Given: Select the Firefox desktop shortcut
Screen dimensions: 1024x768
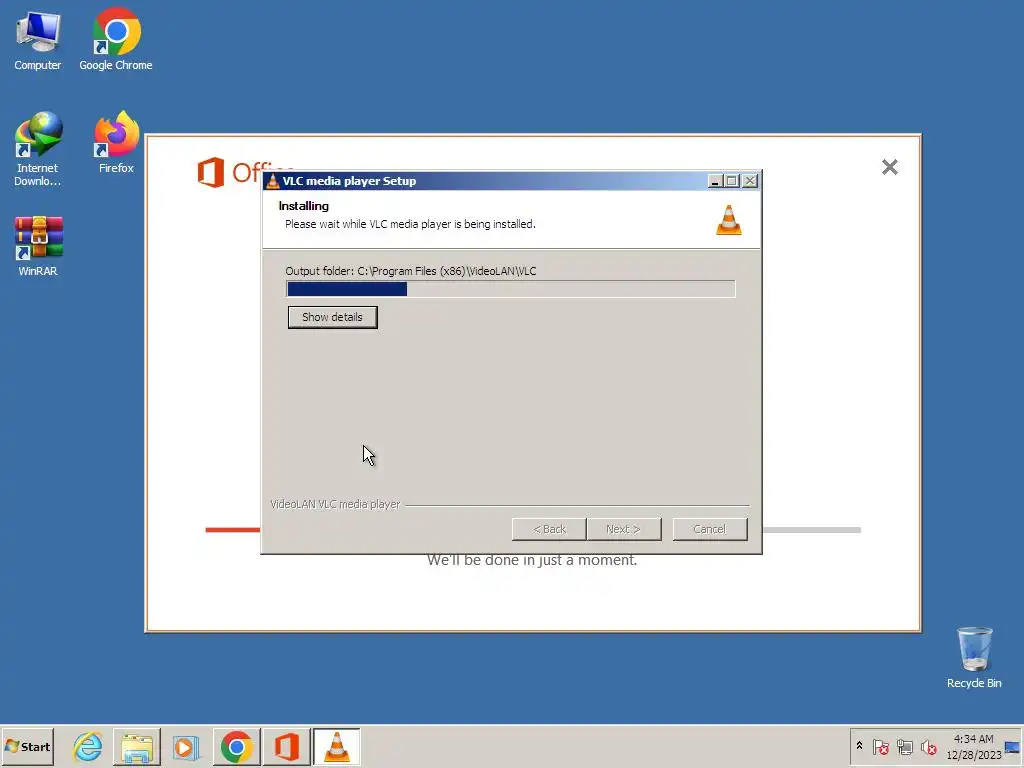Looking at the screenshot, I should click(116, 143).
